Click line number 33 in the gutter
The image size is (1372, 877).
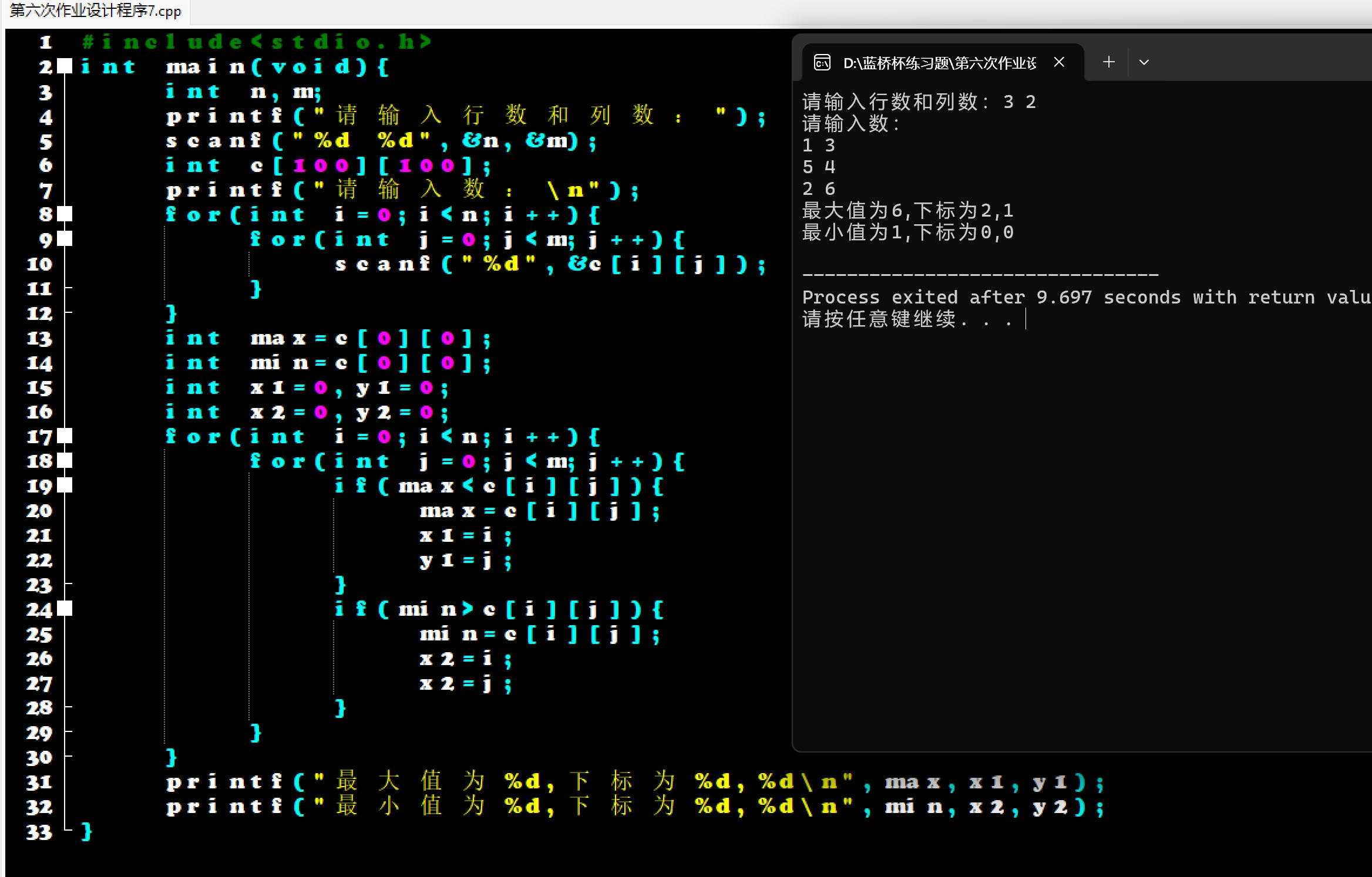coord(39,831)
